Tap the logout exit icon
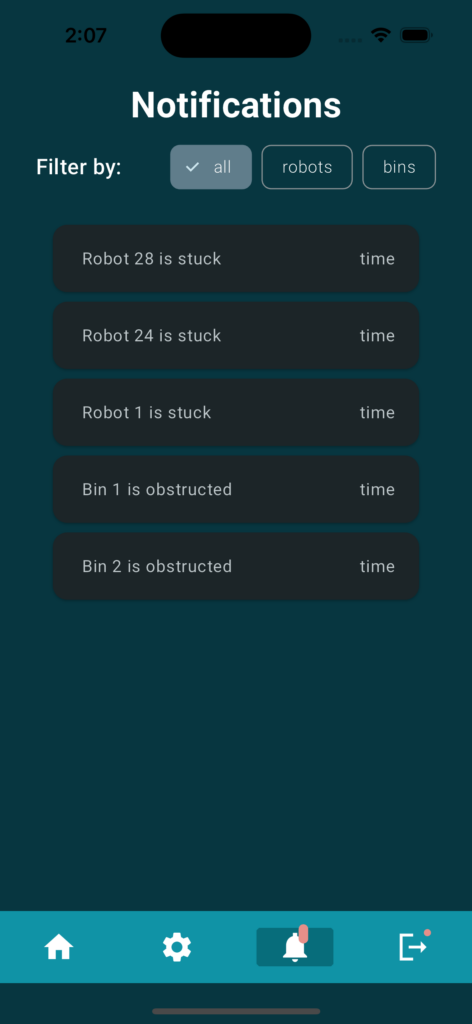This screenshot has height=1024, width=472. [413, 947]
